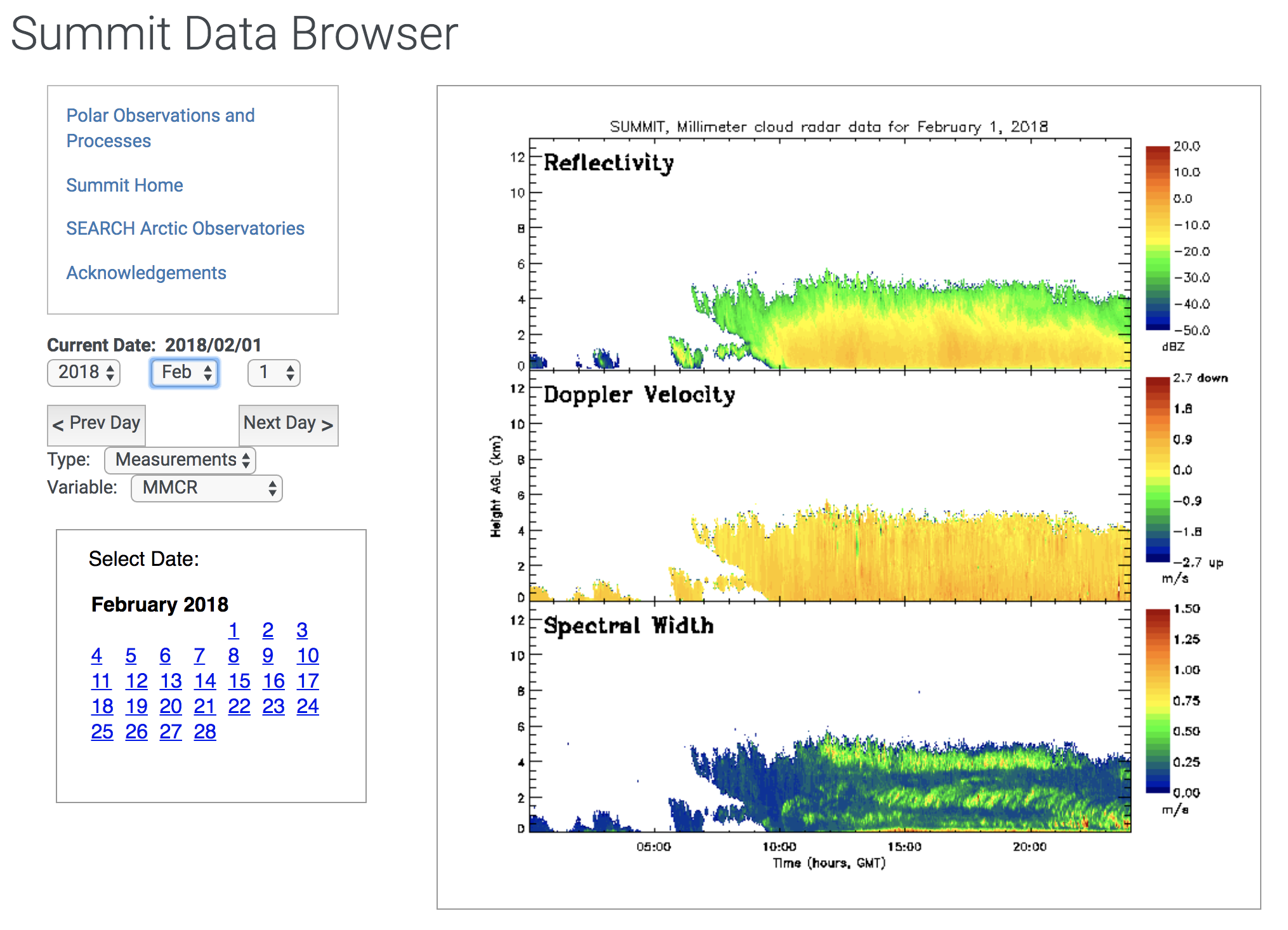Select February 8 in the calendar
The image size is (1288, 930).
(x=233, y=655)
